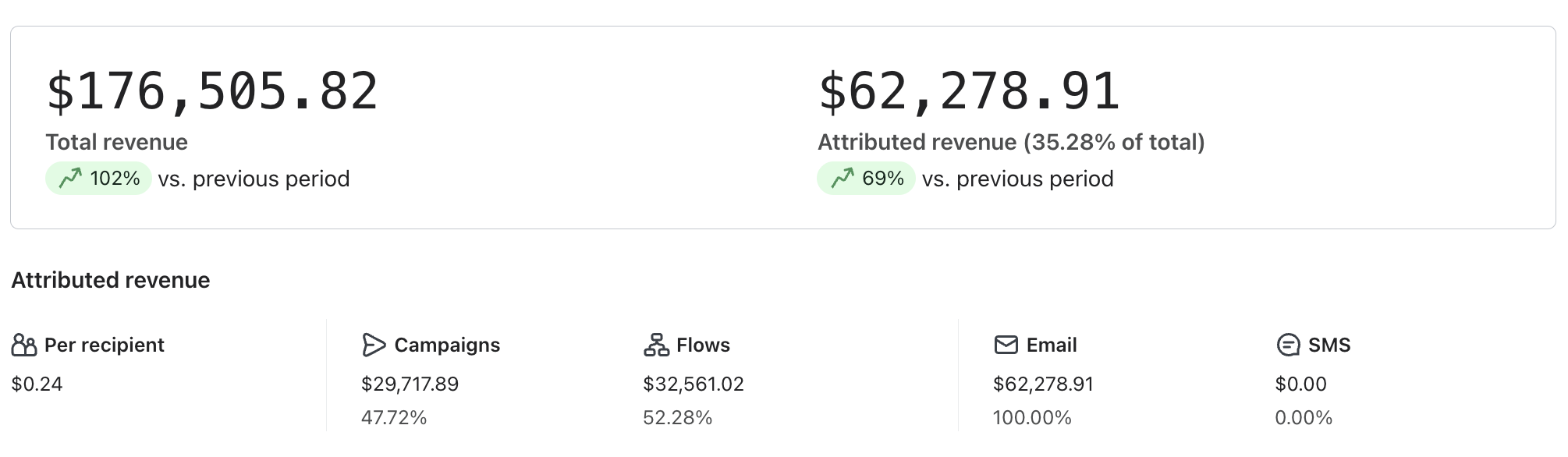Click the trend arrow beside 102%
The height and width of the screenshot is (457, 1568).
coord(70,179)
